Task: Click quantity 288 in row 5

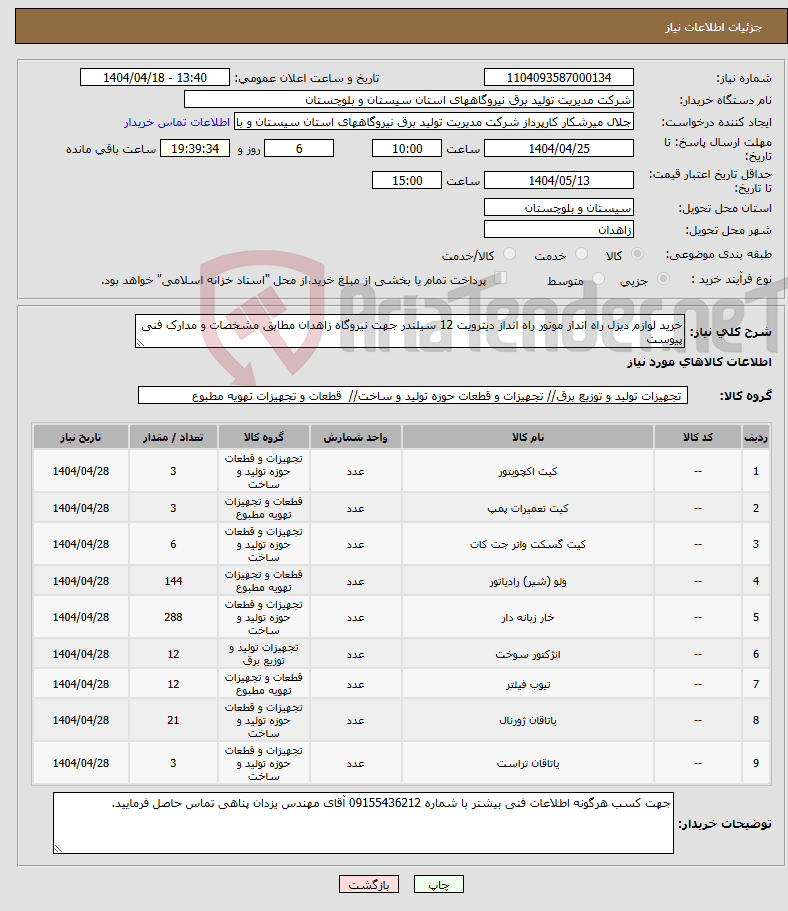Action: (x=173, y=618)
